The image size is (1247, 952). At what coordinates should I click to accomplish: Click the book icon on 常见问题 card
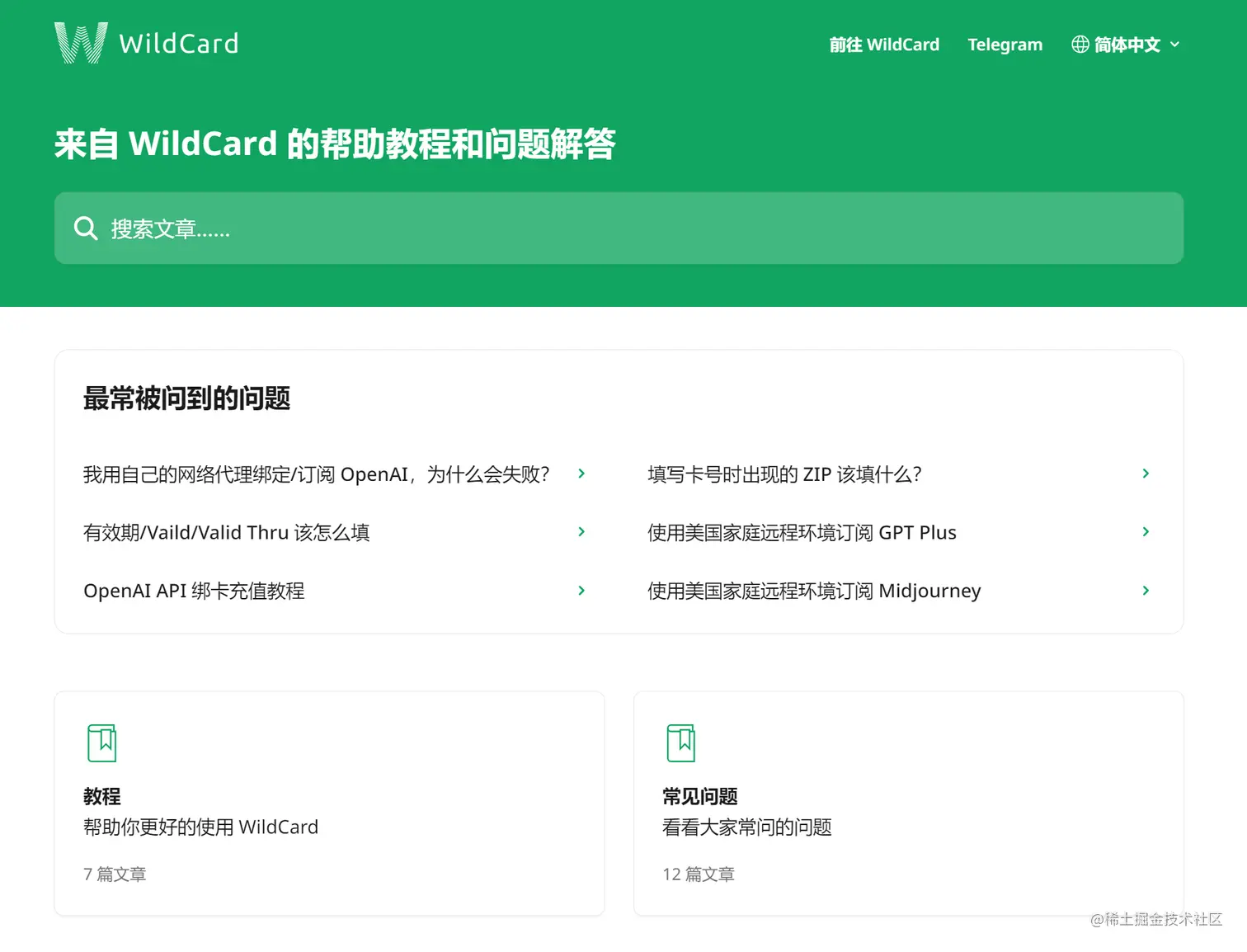tap(681, 743)
